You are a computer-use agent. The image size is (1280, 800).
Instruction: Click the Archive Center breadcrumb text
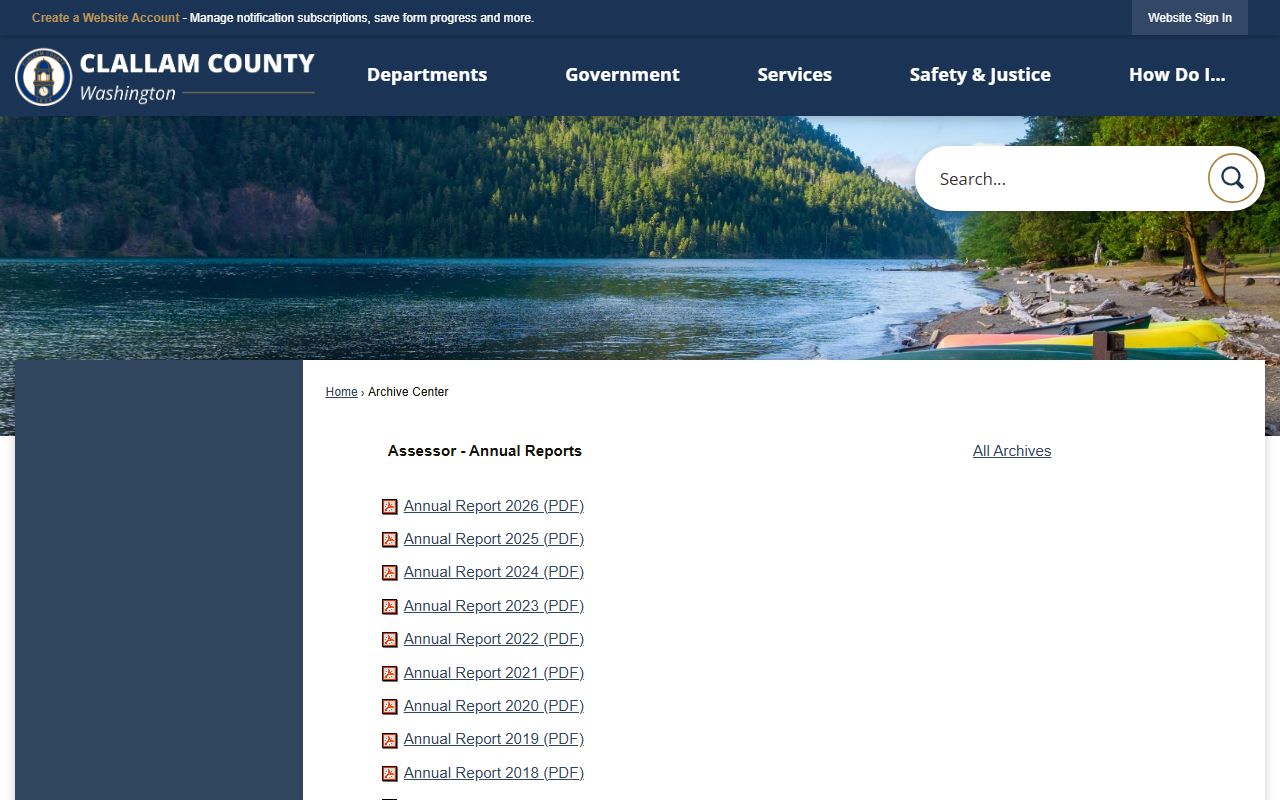pyautogui.click(x=408, y=392)
